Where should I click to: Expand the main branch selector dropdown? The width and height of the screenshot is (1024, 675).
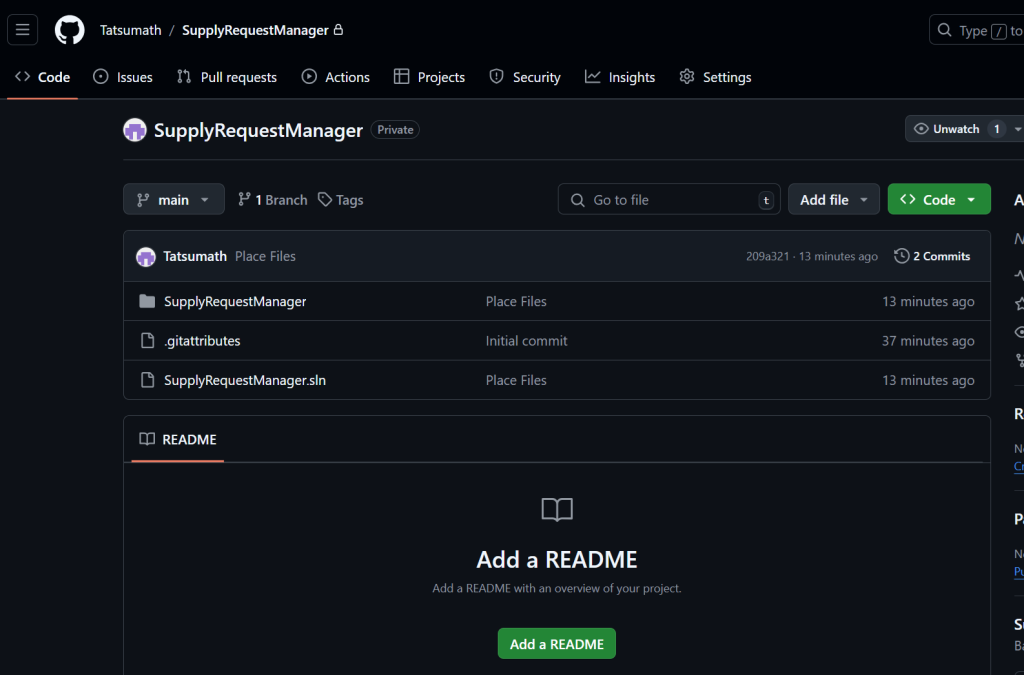173,200
